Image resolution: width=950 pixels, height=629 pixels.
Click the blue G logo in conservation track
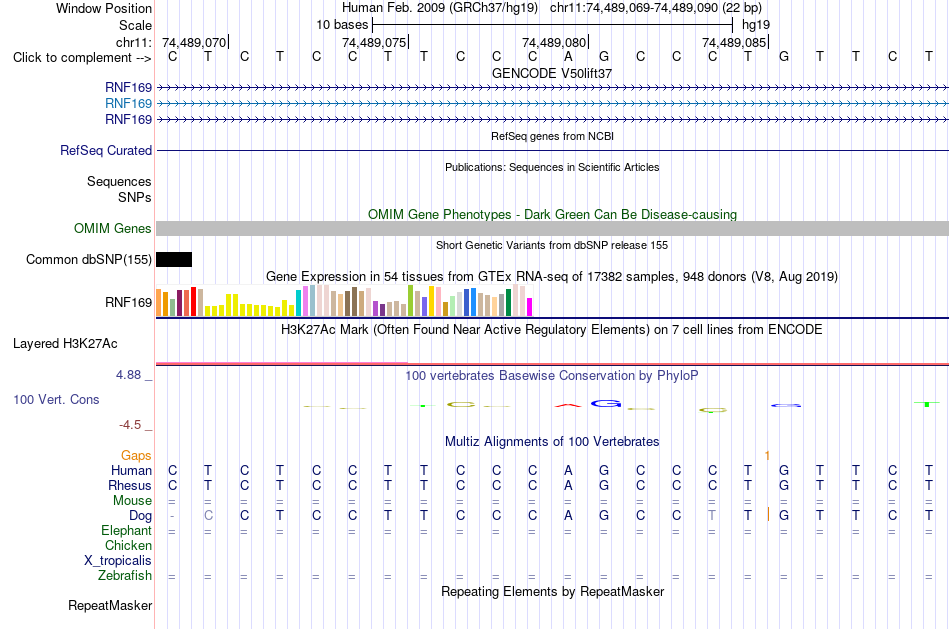tap(606, 404)
